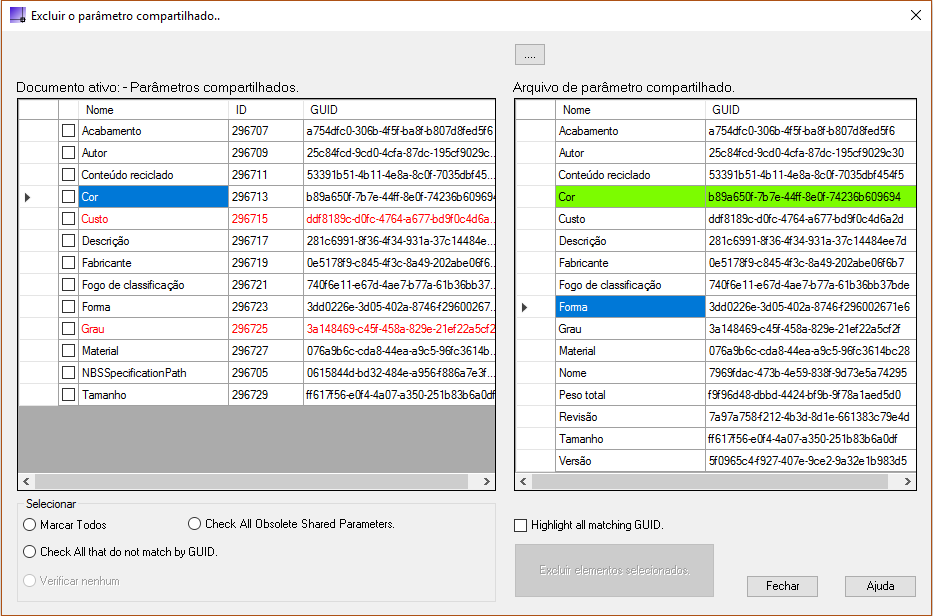
Task: Click GUID column header in left table
Action: coord(399,110)
